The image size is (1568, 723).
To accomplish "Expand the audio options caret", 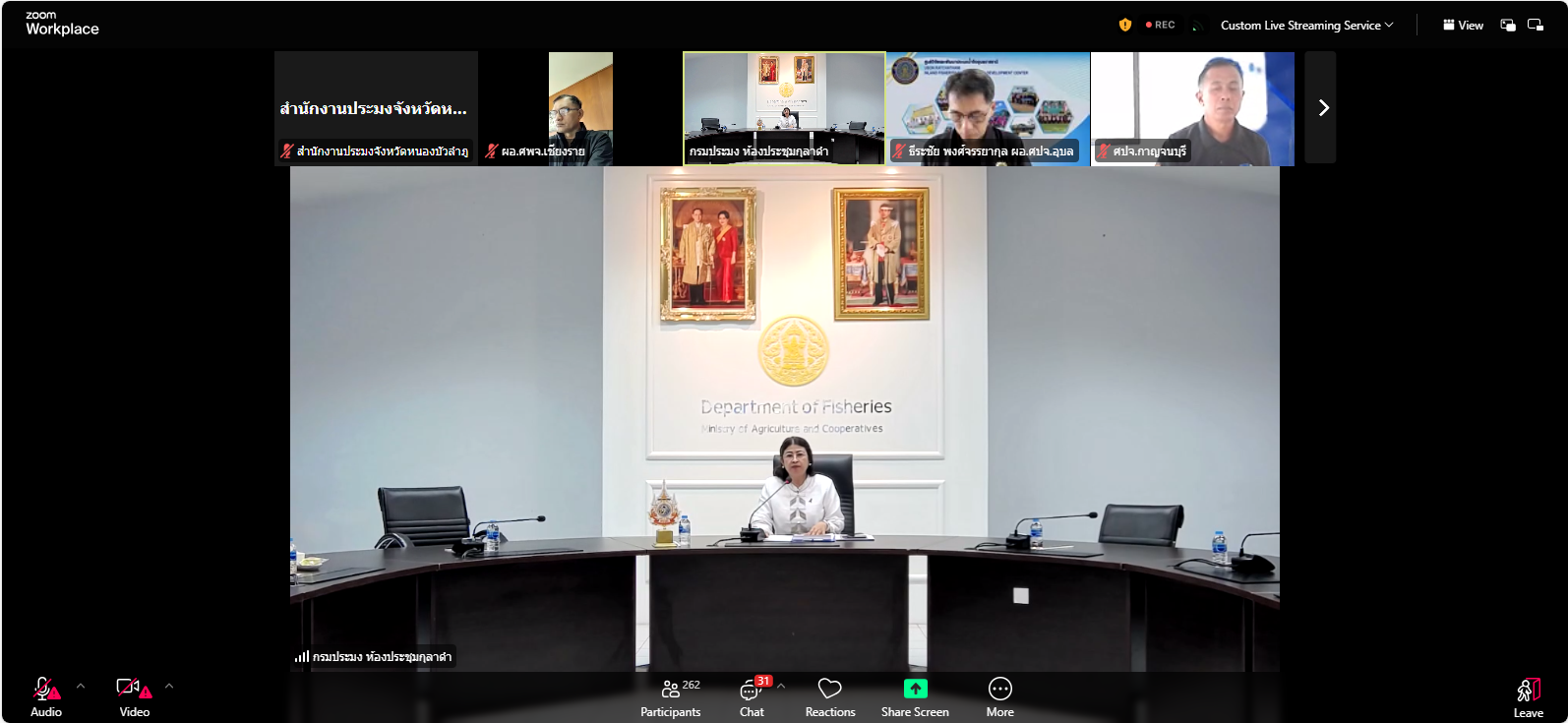I will (x=81, y=686).
